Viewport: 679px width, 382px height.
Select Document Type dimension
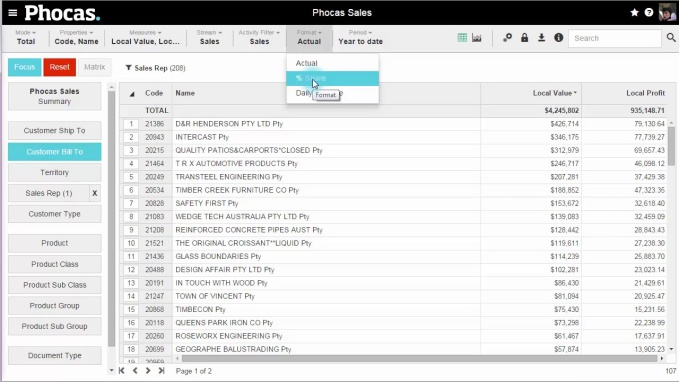tap(55, 355)
